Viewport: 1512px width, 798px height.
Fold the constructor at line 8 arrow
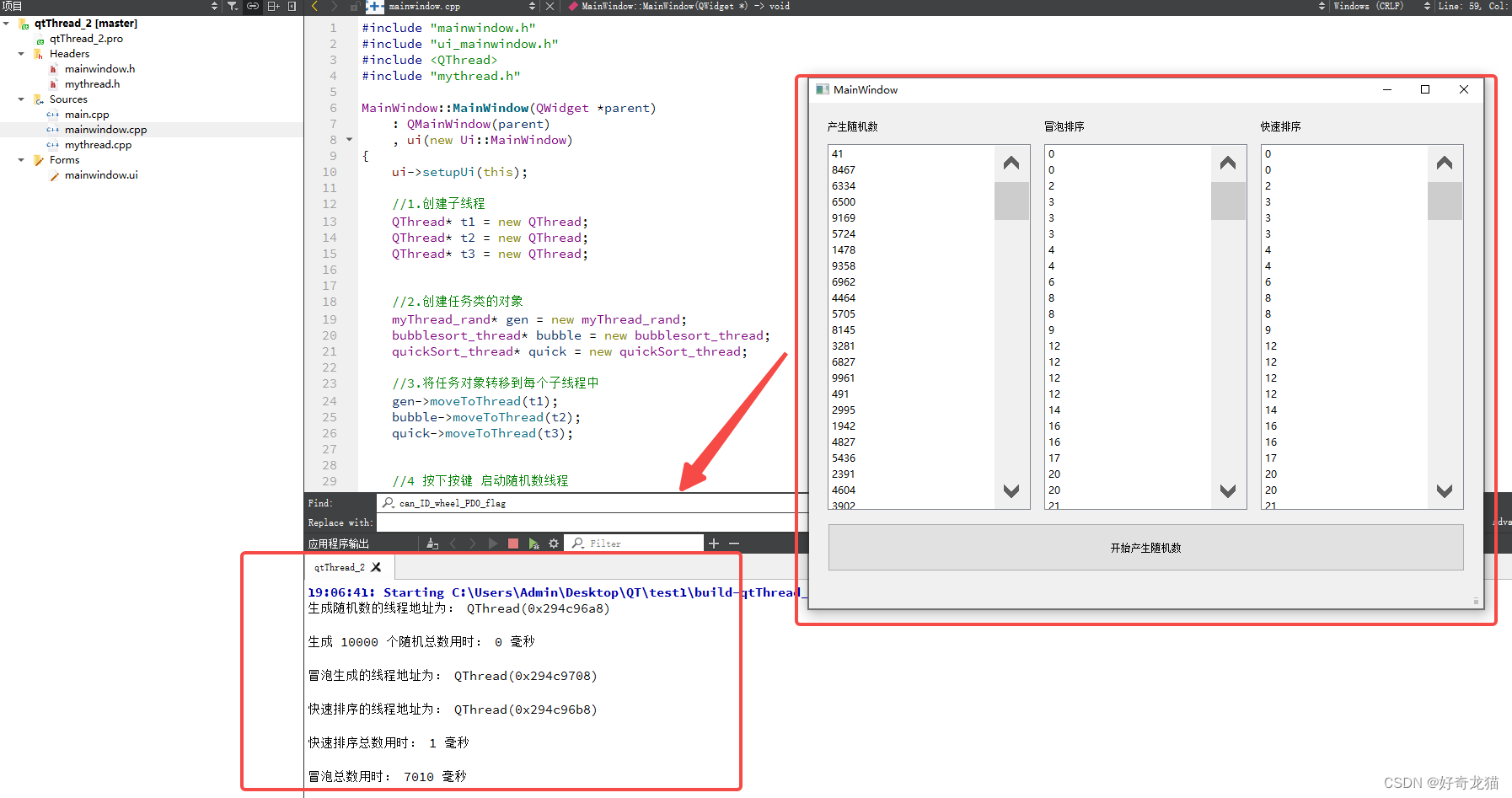[349, 140]
